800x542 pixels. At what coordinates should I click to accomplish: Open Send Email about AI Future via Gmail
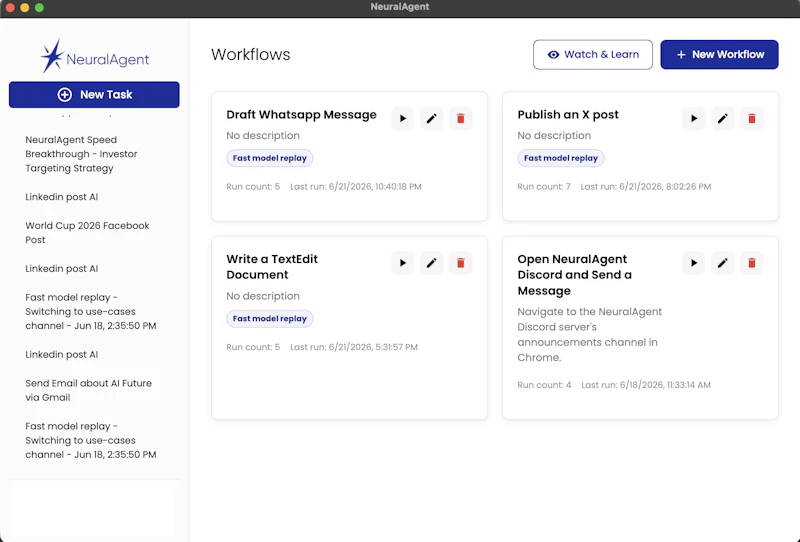[89, 390]
